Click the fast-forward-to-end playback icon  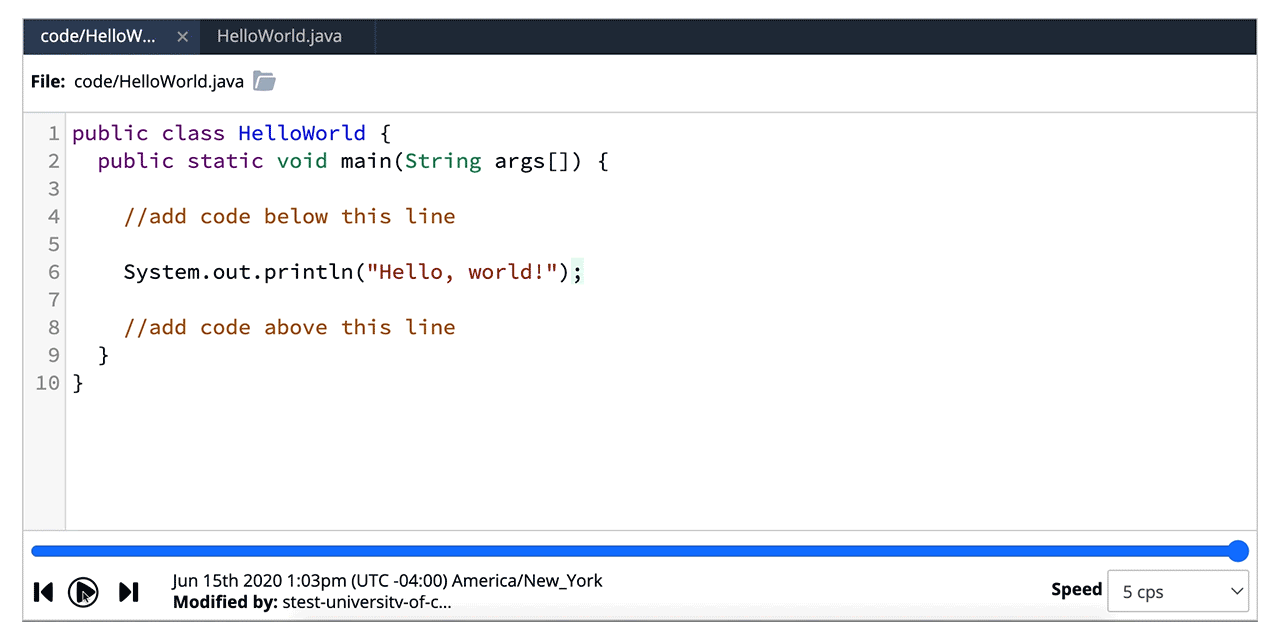tap(128, 592)
